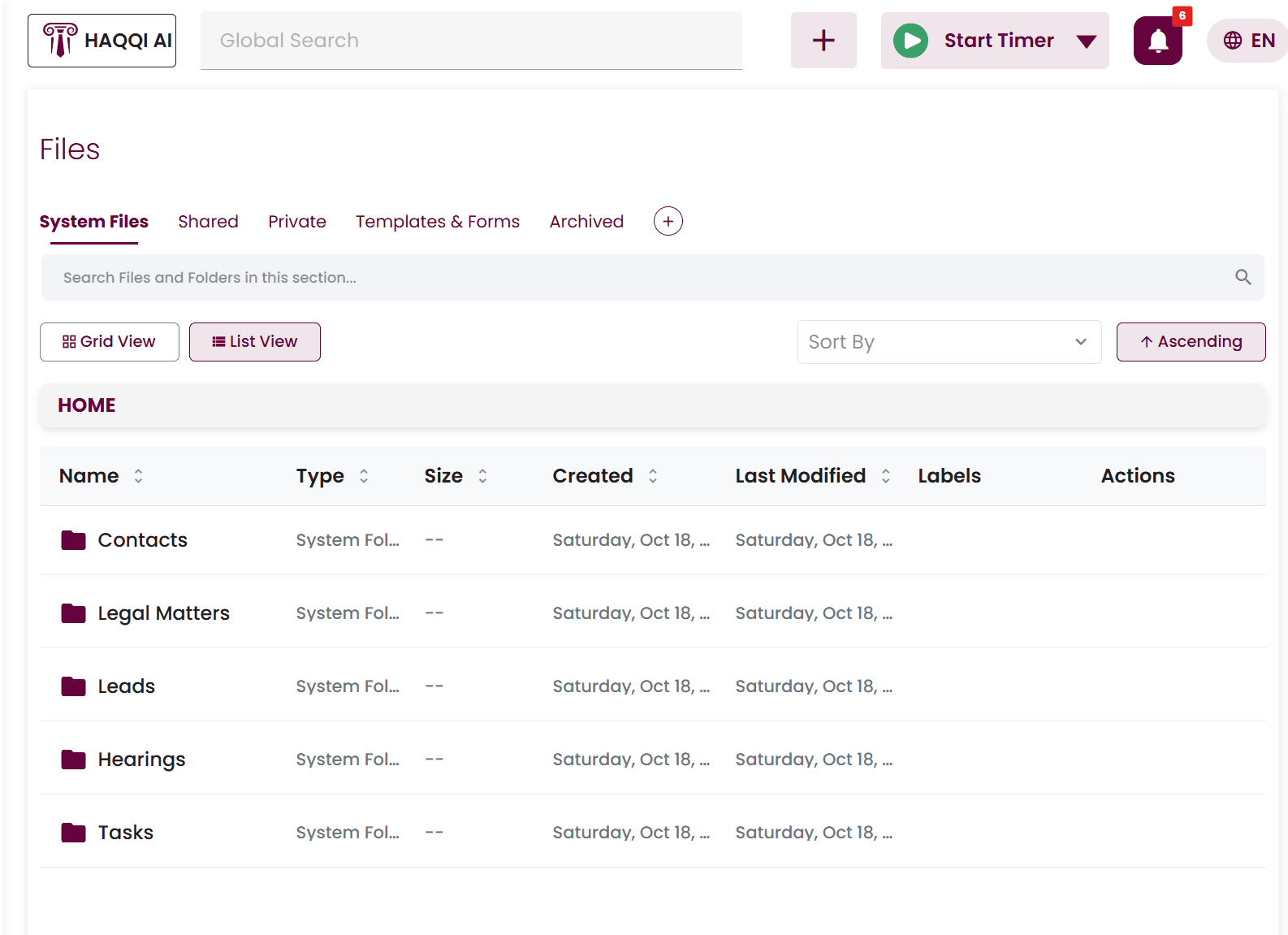The height and width of the screenshot is (935, 1288).
Task: Click the Search Files and Folders field
Action: tap(653, 278)
